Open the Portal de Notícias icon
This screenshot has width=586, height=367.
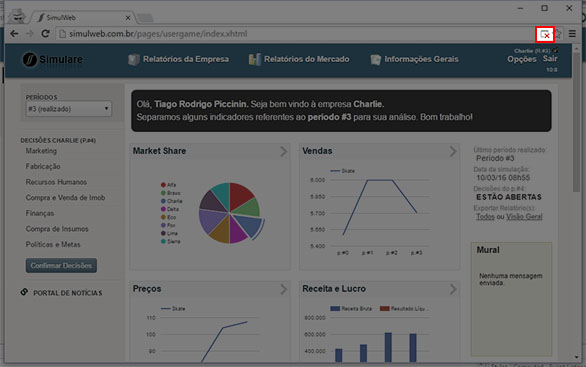coord(24,292)
